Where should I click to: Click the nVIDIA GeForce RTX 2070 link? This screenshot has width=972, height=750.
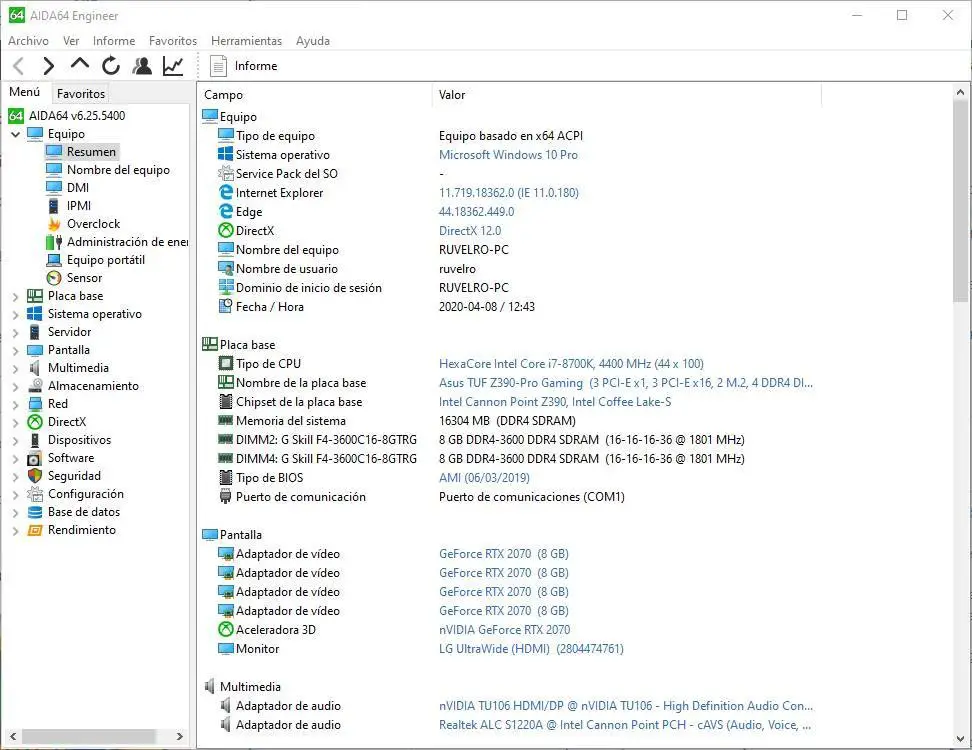click(x=505, y=630)
